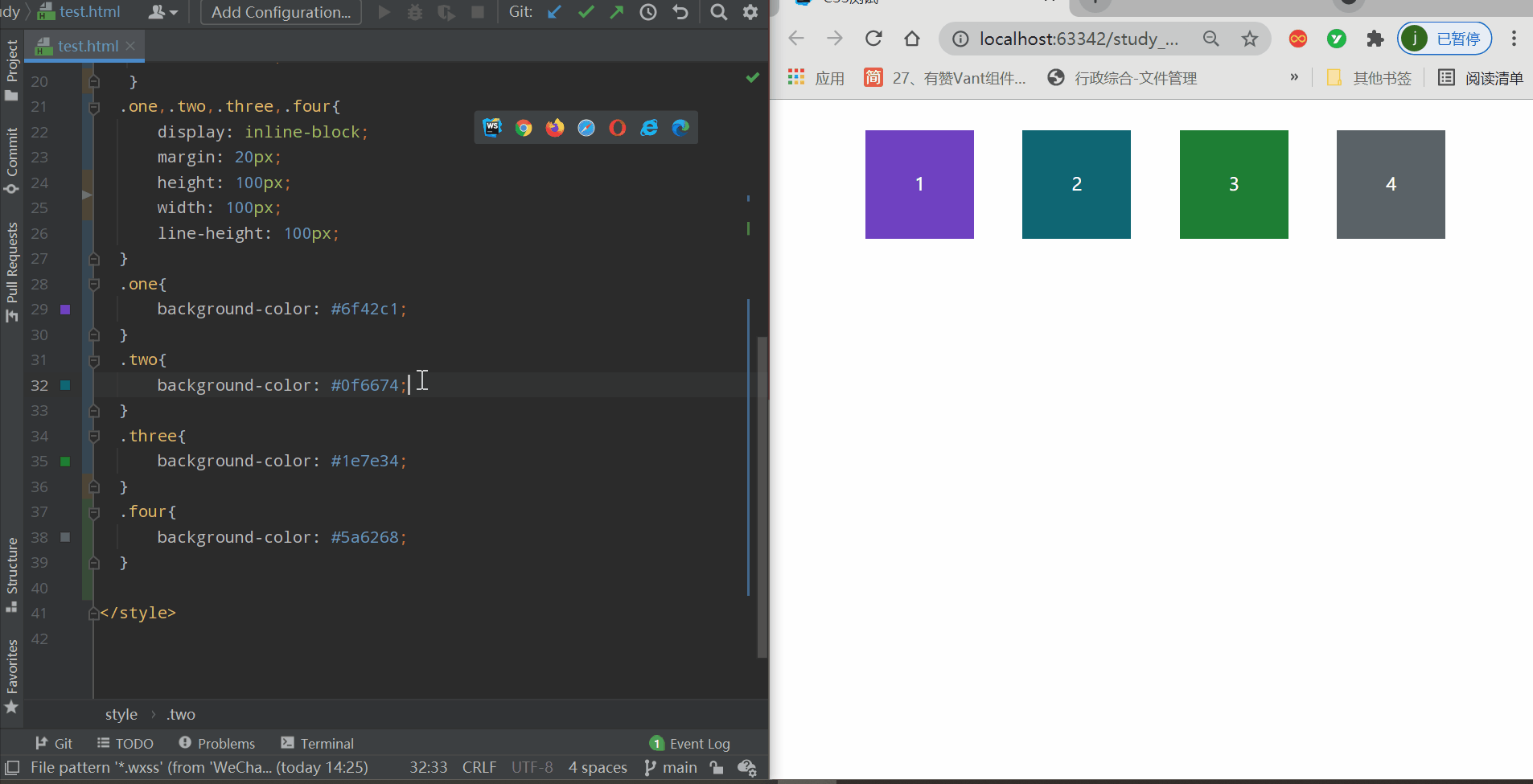This screenshot has width=1533, height=784.
Task: Collapse the .three CSS rule fold
Action: point(94,437)
